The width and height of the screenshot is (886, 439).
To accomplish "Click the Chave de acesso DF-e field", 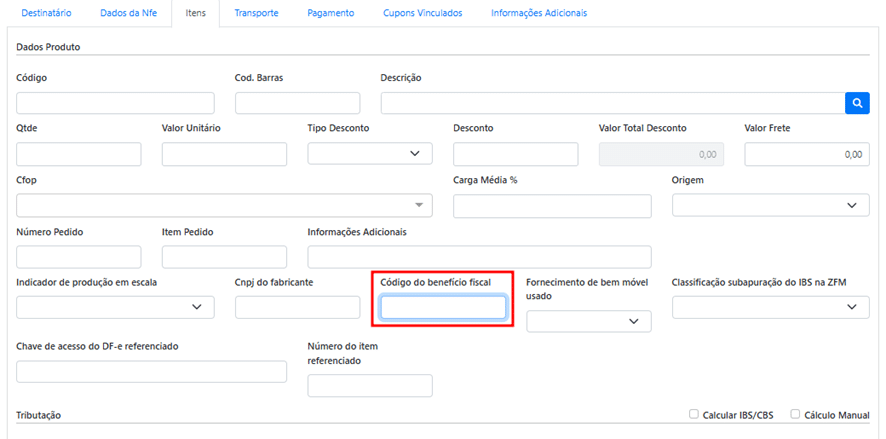I will pos(151,371).
